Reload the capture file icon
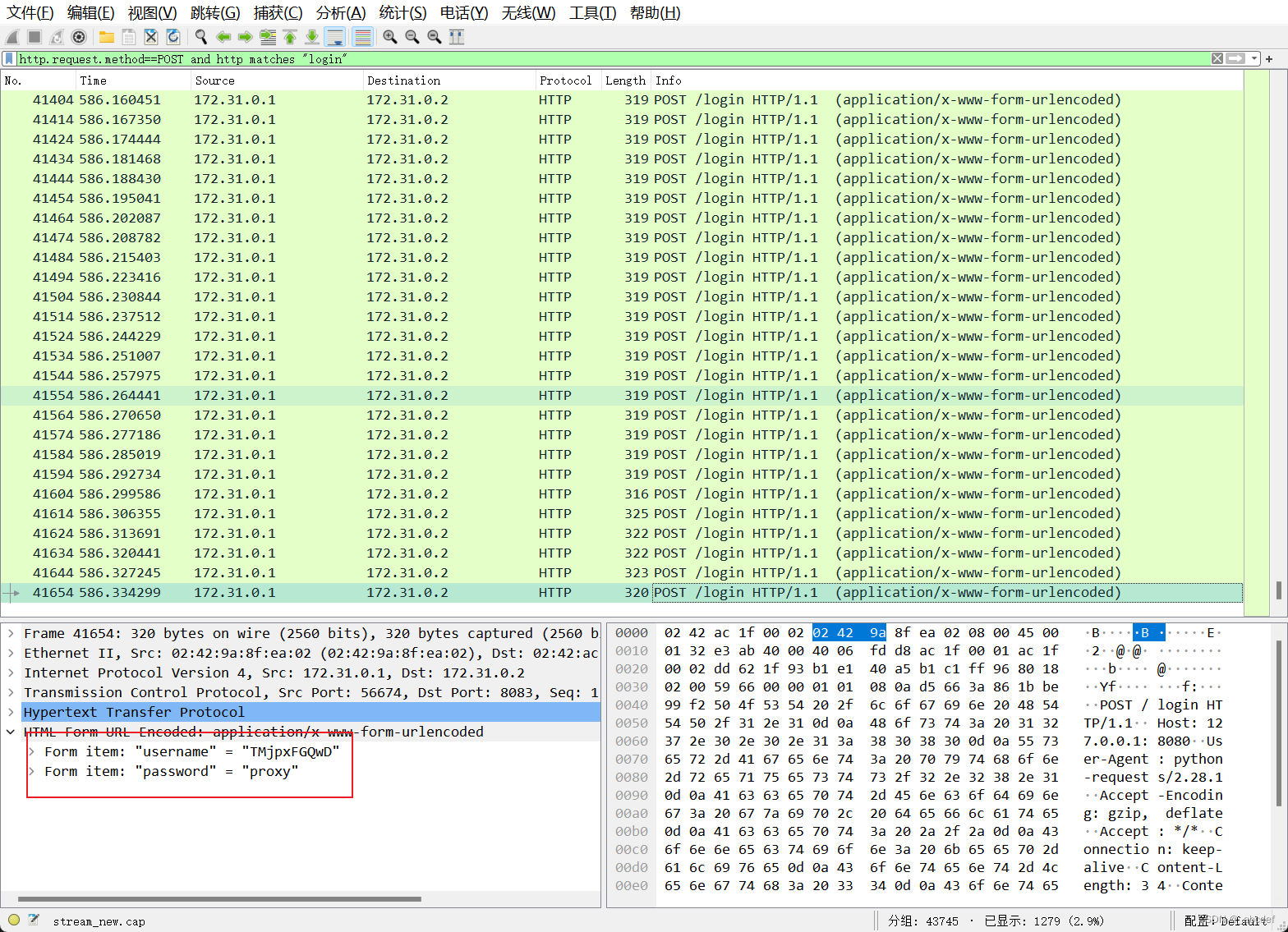The image size is (1288, 932). click(173, 37)
